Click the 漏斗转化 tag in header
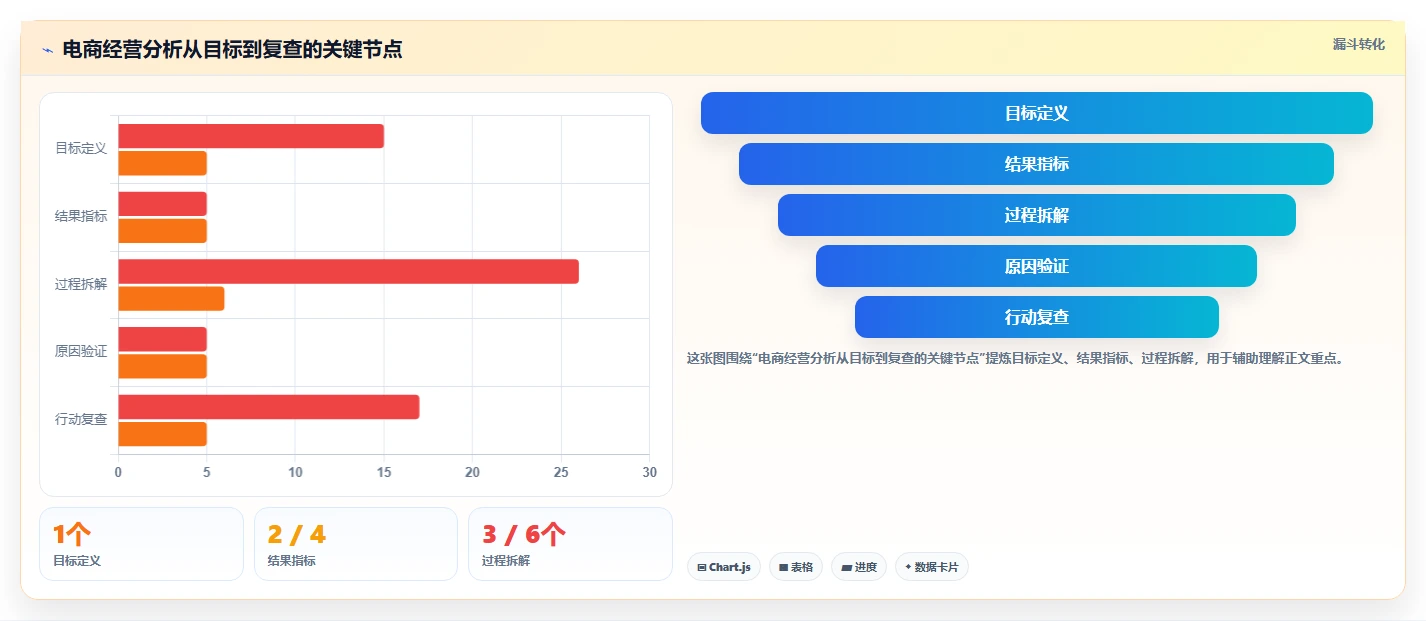Image resolution: width=1426 pixels, height=621 pixels. tap(1359, 44)
